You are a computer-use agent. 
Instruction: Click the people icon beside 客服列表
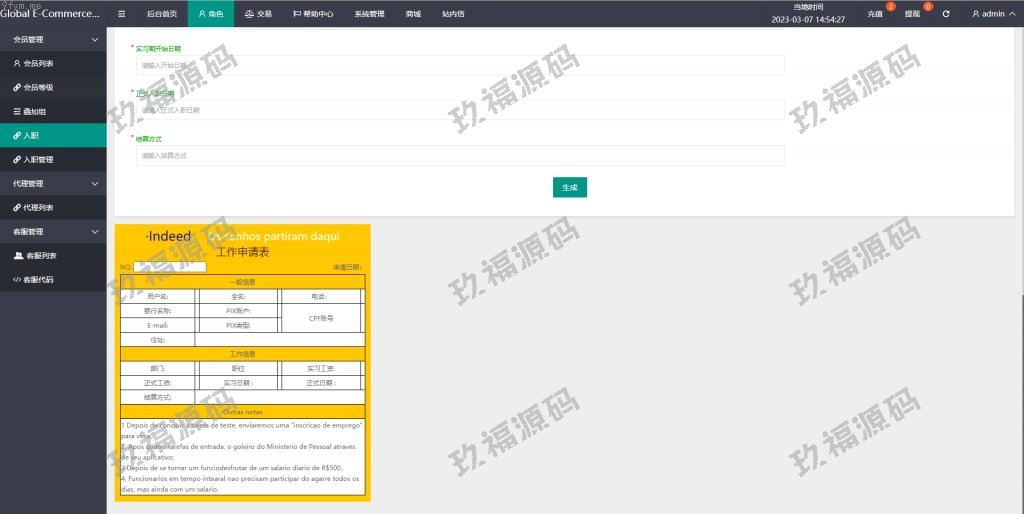(18, 255)
